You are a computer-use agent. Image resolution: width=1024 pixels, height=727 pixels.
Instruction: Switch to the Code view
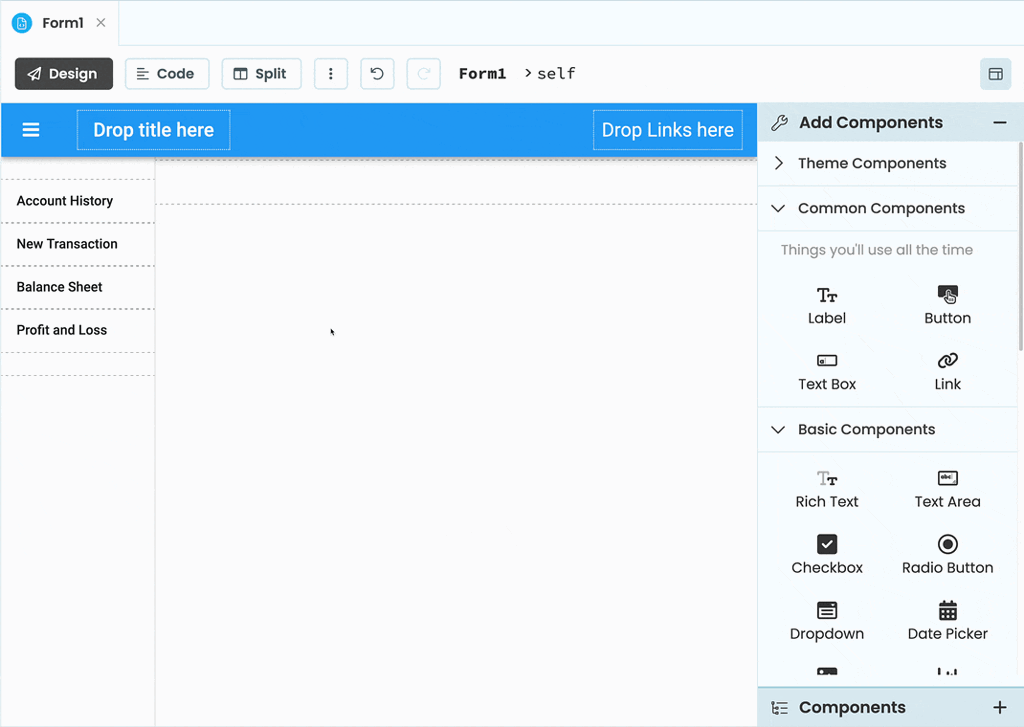pyautogui.click(x=166, y=73)
